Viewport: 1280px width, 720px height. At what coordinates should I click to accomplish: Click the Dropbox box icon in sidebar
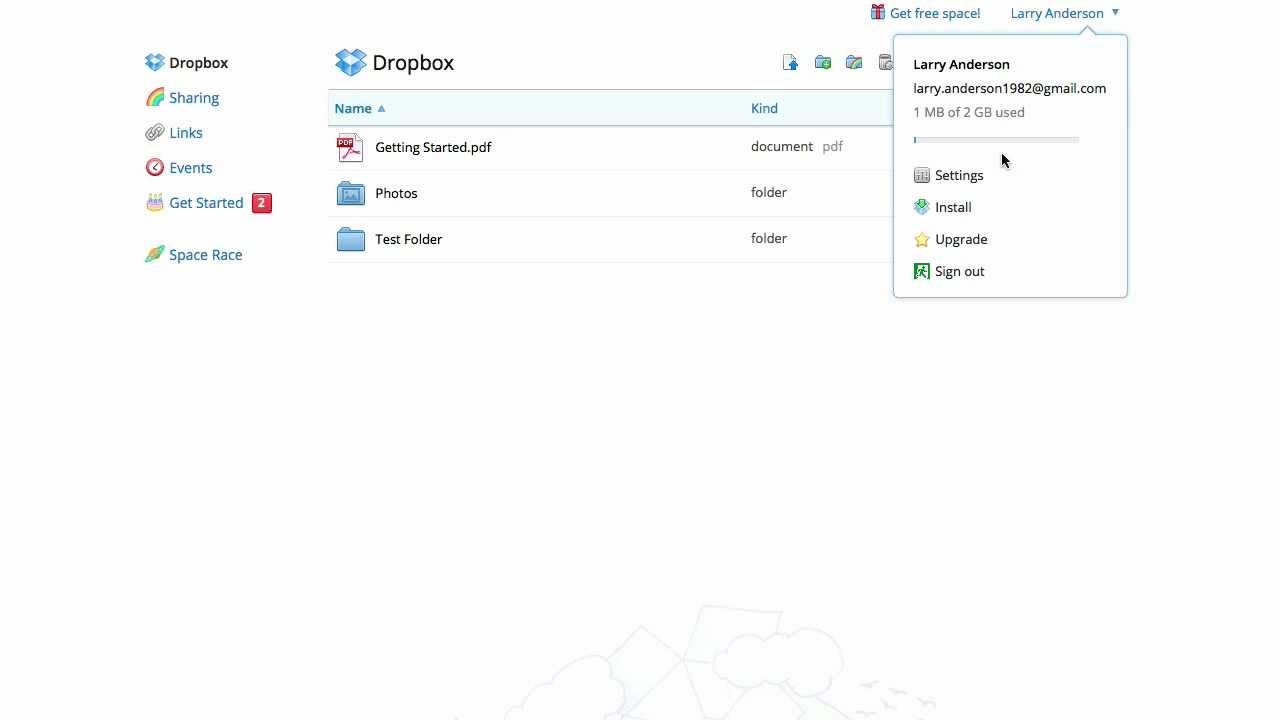(x=154, y=63)
